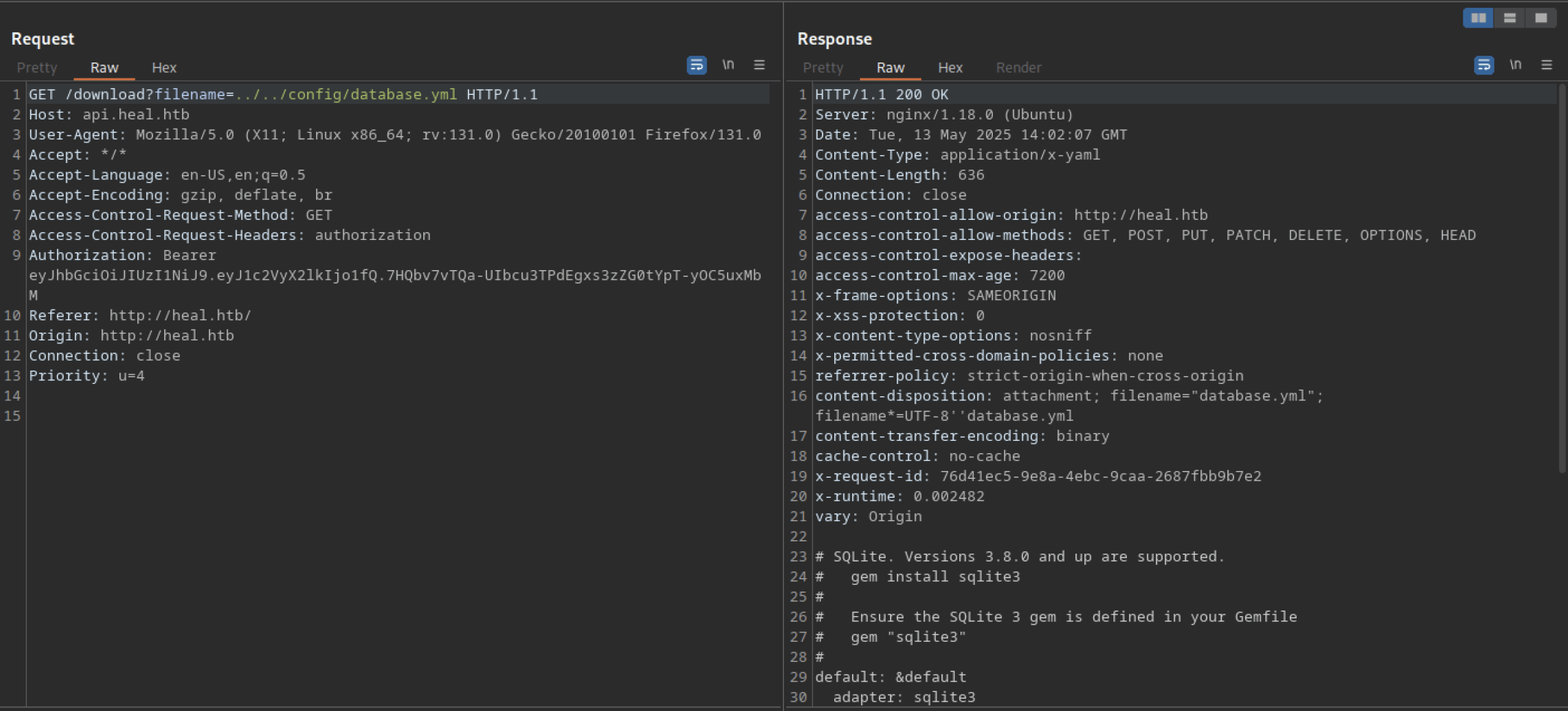Switch Request view to Hex tab
This screenshot has height=711, width=1568.
click(164, 67)
